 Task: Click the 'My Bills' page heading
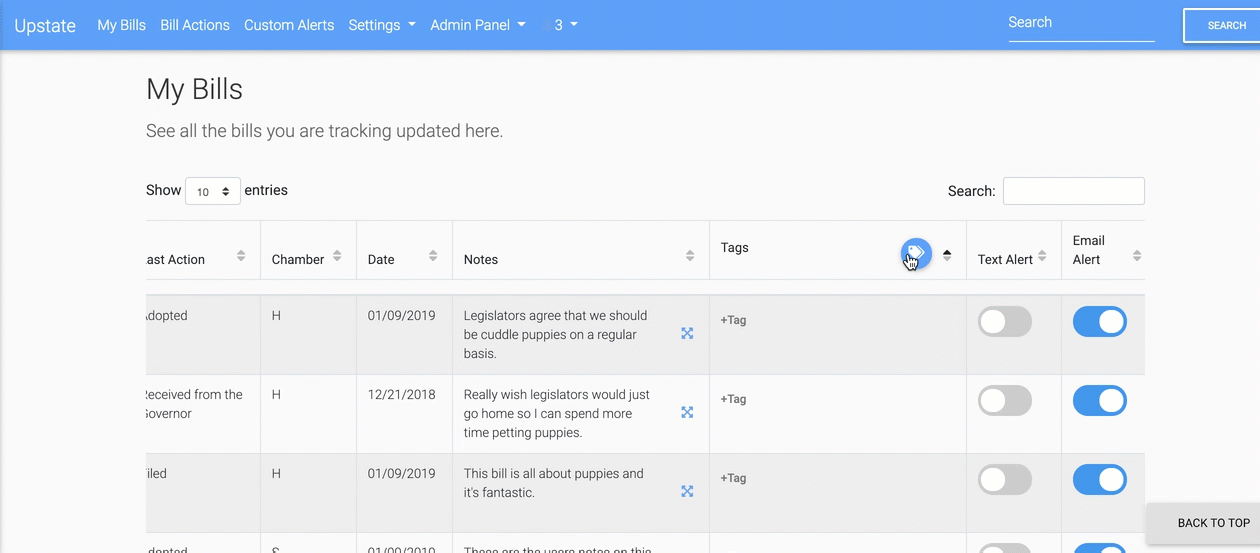194,89
